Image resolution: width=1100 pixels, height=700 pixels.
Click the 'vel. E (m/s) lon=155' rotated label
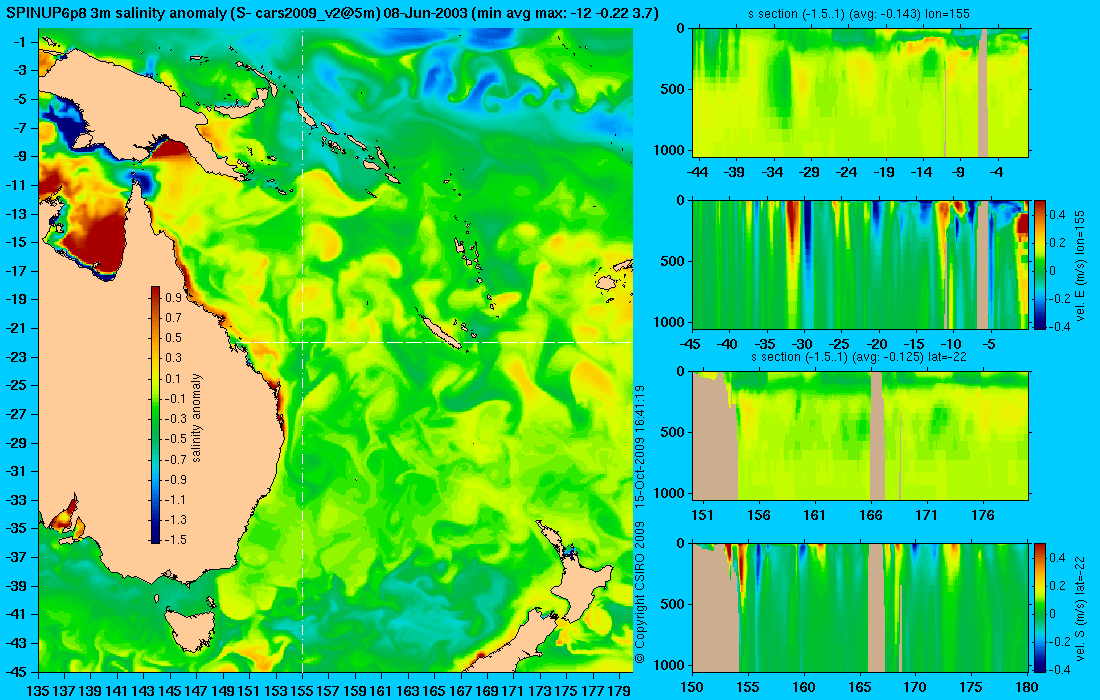1080,264
